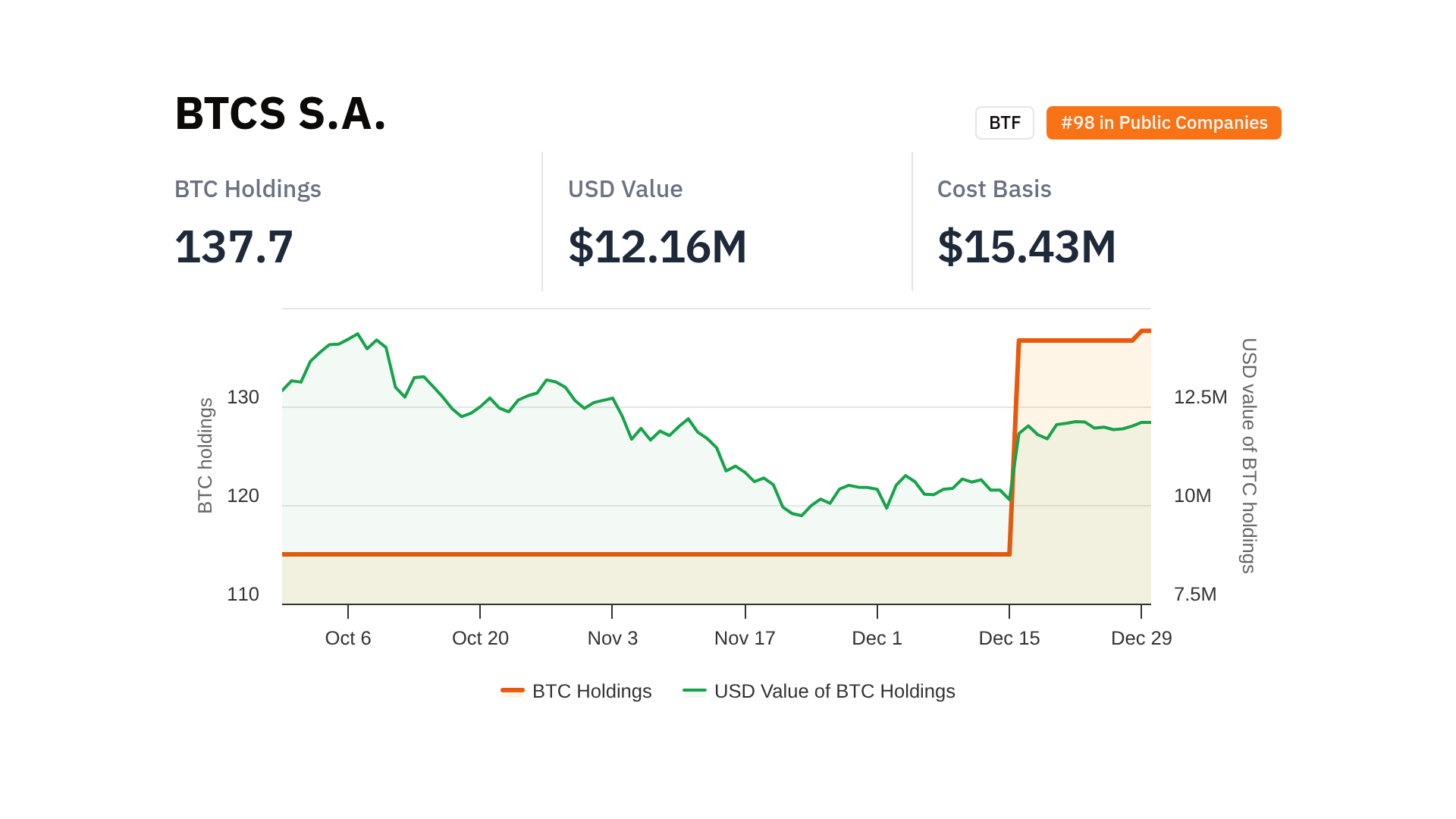Image resolution: width=1456 pixels, height=819 pixels.
Task: Click the Dec 29 axis label
Action: (x=1141, y=638)
